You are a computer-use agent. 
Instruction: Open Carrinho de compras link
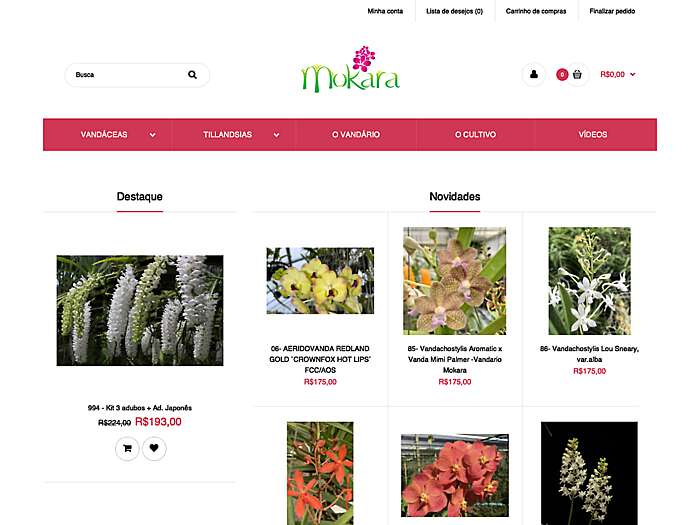click(536, 11)
